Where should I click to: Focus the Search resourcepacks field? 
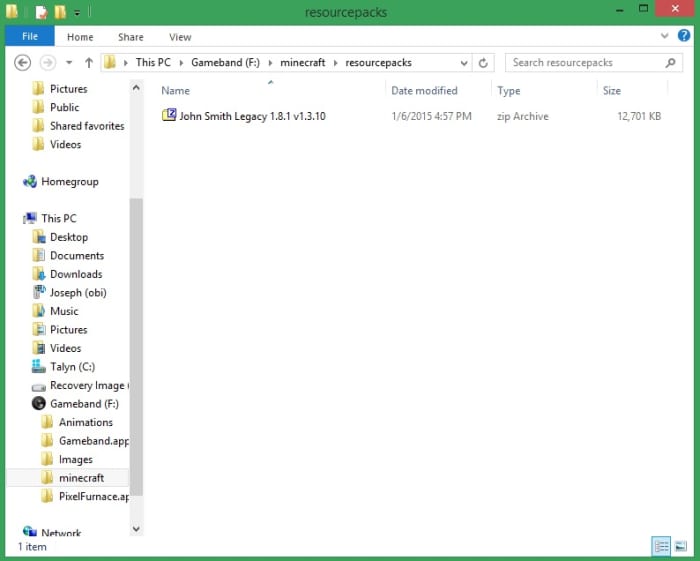click(x=593, y=62)
